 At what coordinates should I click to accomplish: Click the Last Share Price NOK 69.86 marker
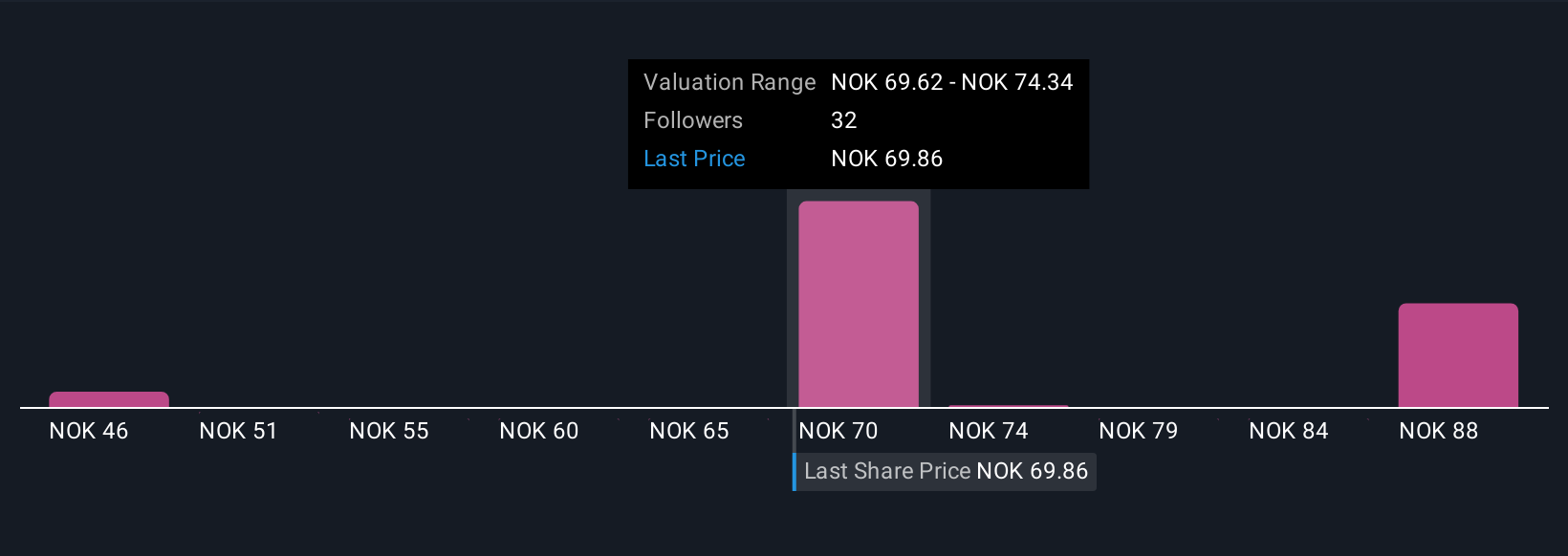pyautogui.click(x=946, y=472)
